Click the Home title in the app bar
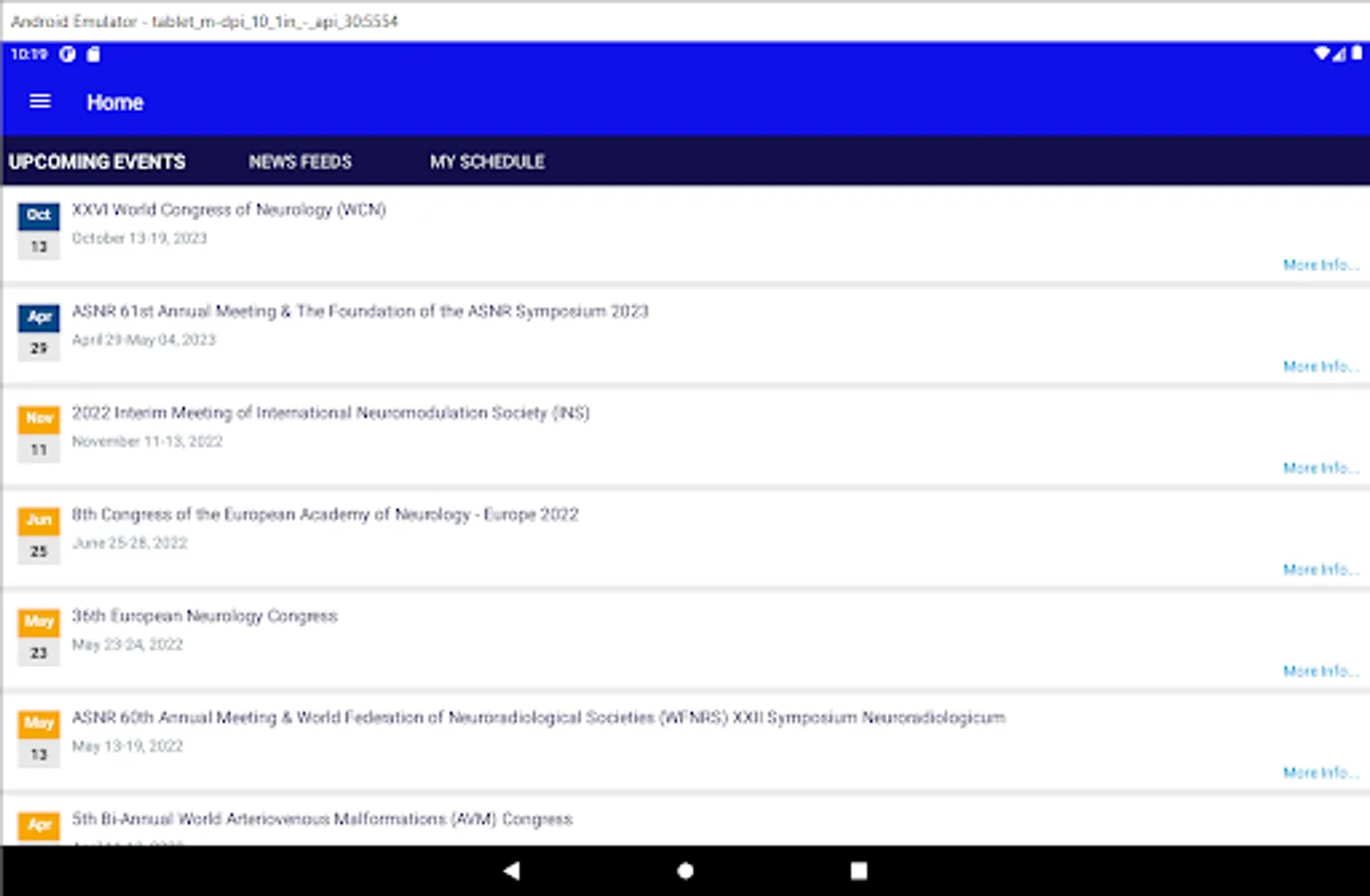Image resolution: width=1370 pixels, height=896 pixels. (114, 103)
